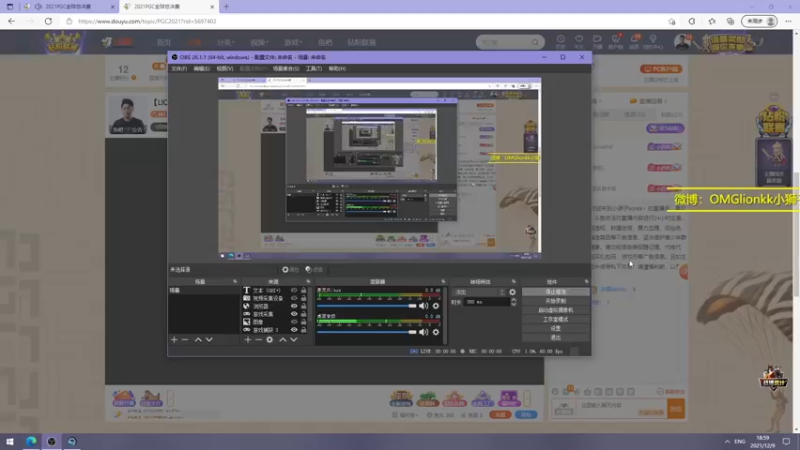Screen dimensions: 800x450
Task: Click 停止推流 stop streaming button
Action: tap(556, 292)
